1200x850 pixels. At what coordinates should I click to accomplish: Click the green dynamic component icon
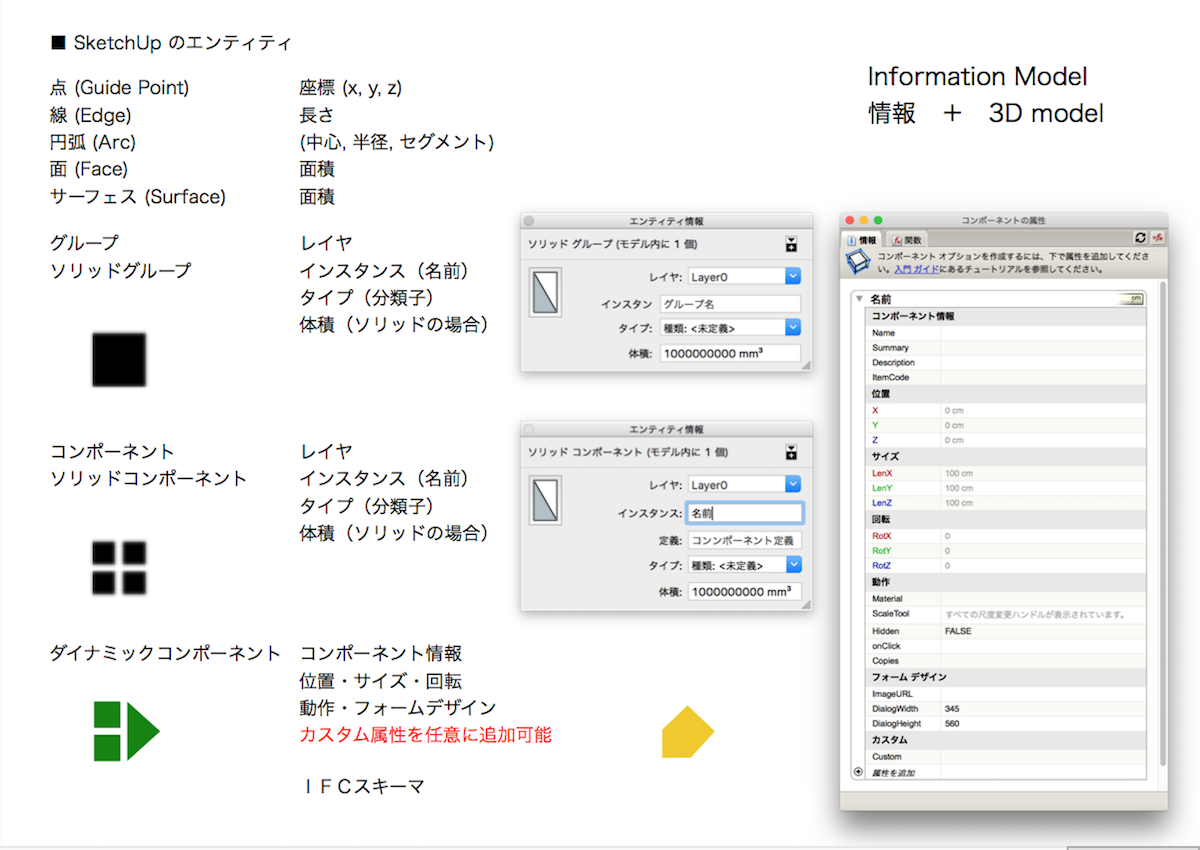(x=125, y=731)
